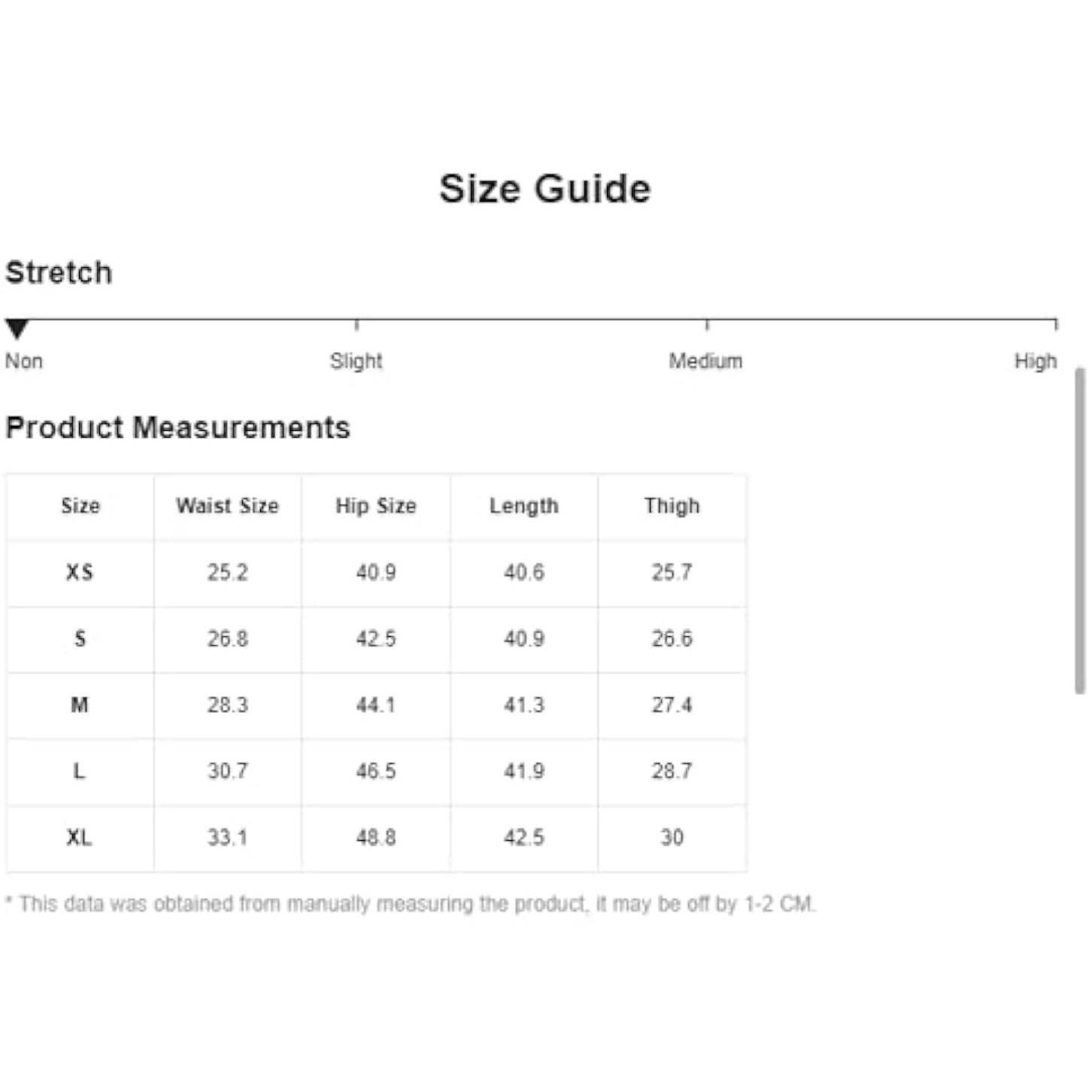Click the High stretch level label
This screenshot has height=1092, width=1092.
(x=1036, y=362)
